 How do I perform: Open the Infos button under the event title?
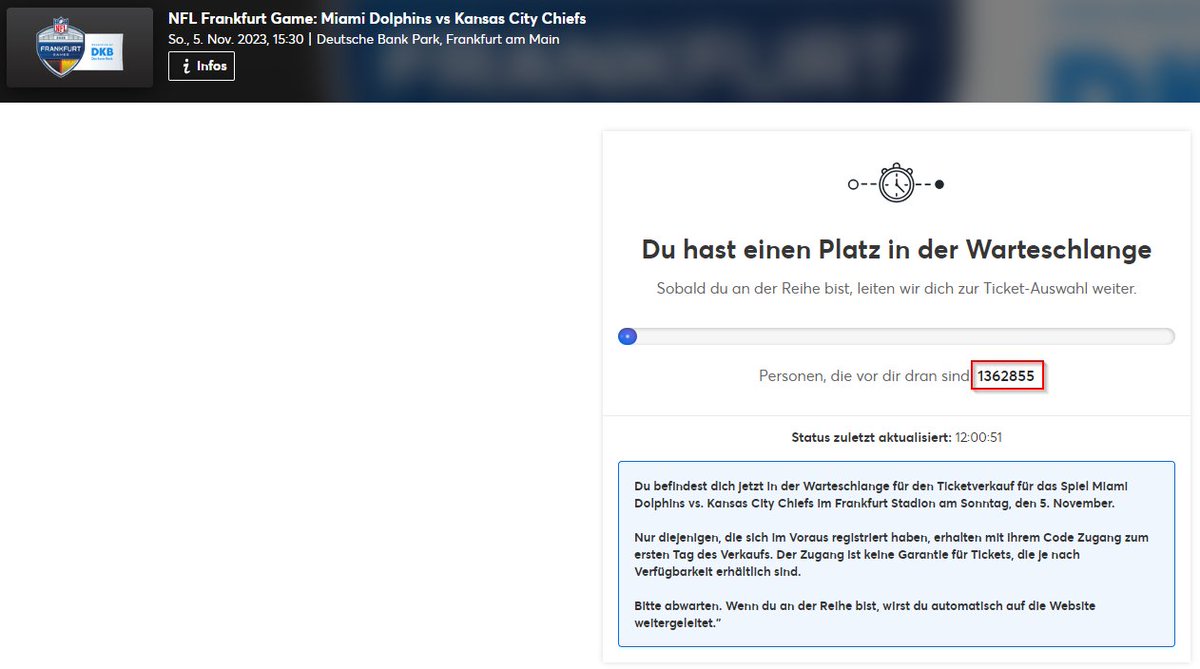coord(201,66)
